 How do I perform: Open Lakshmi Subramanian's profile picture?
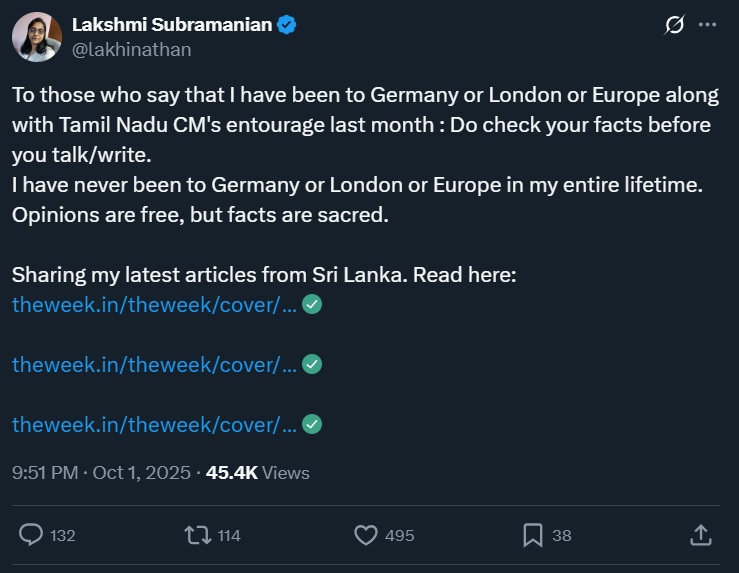pos(36,37)
